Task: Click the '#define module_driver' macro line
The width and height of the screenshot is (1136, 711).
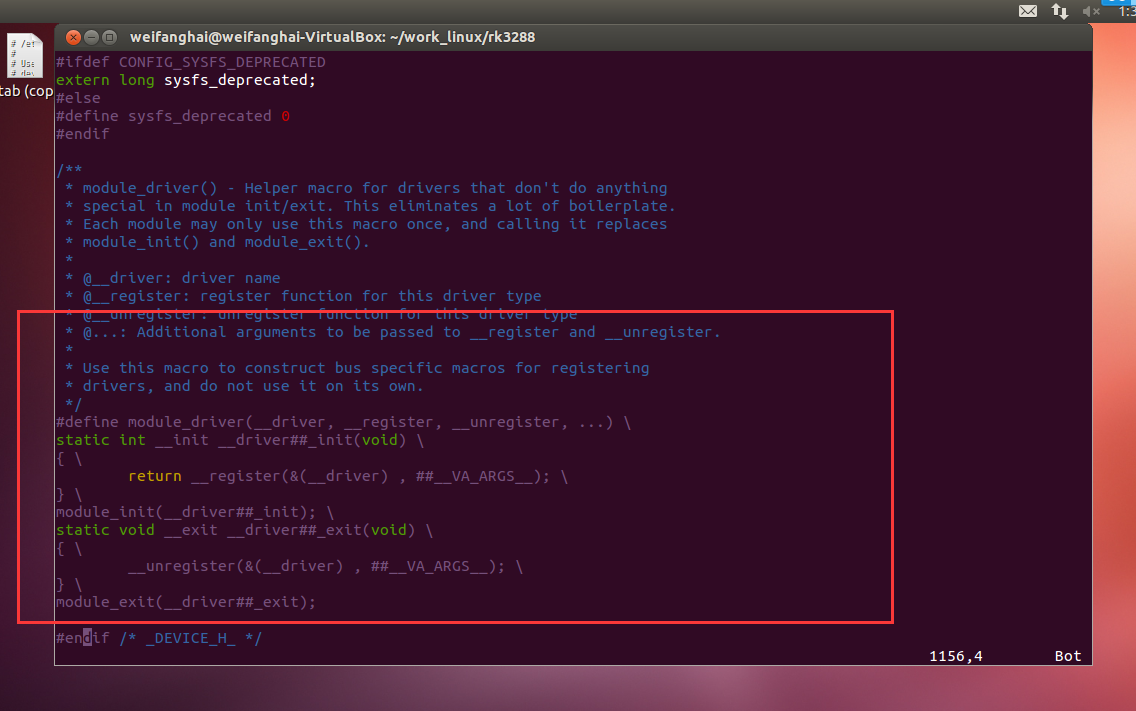Action: pos(343,422)
